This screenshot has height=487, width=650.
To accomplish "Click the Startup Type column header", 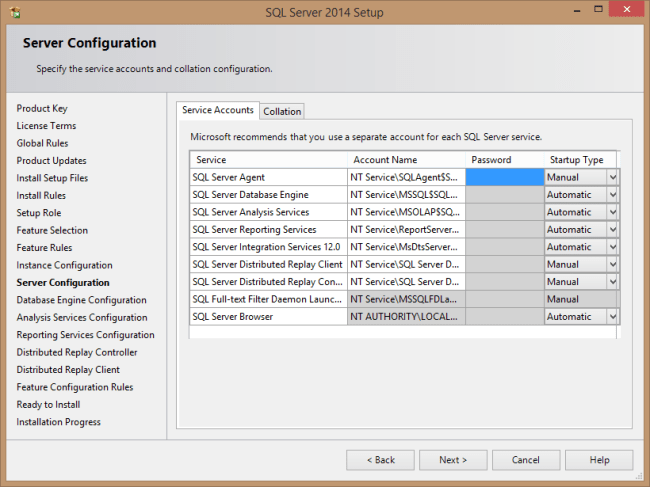I will click(x=577, y=160).
